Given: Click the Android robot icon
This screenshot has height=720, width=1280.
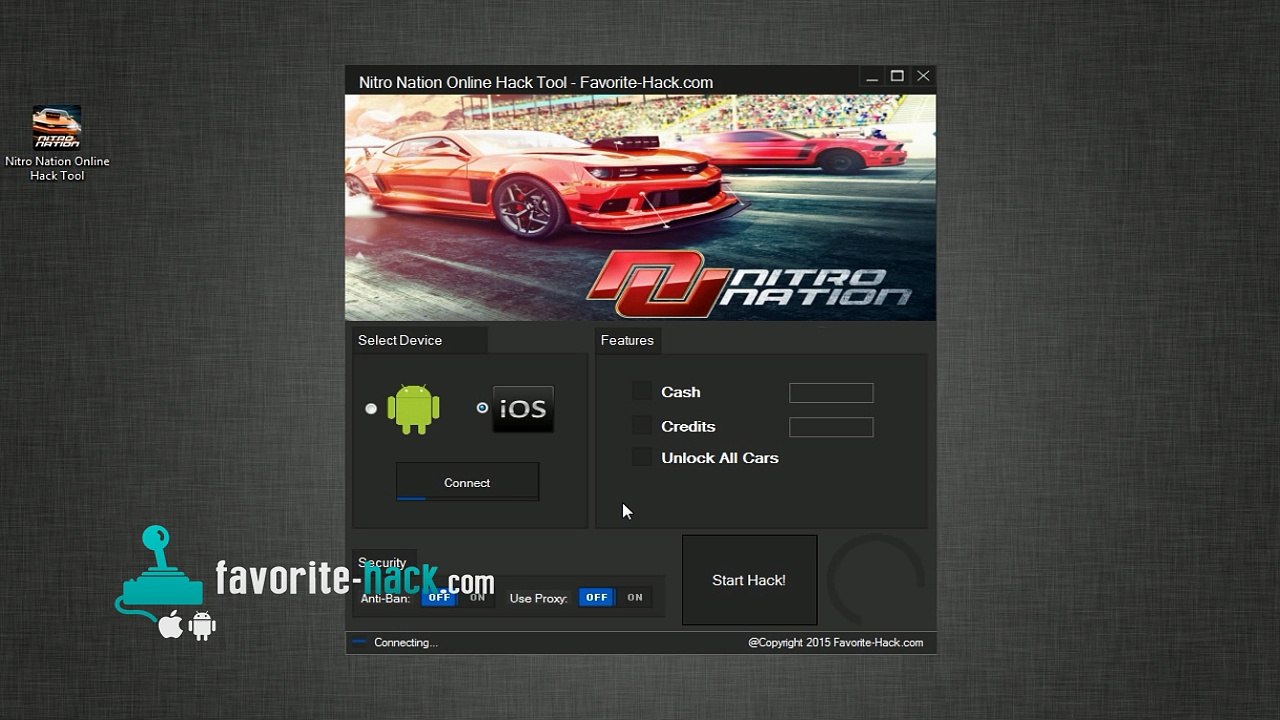Looking at the screenshot, I should 414,408.
